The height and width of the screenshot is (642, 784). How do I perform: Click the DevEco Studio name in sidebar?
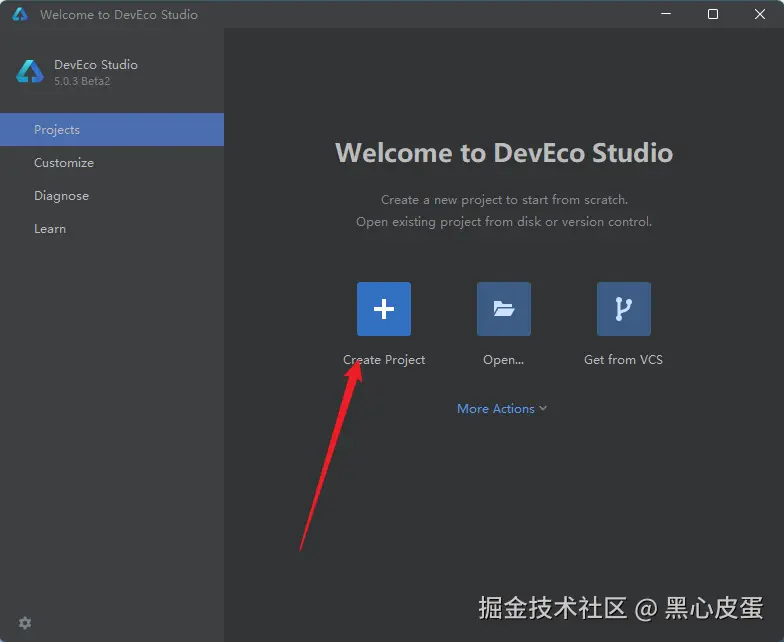tap(96, 64)
